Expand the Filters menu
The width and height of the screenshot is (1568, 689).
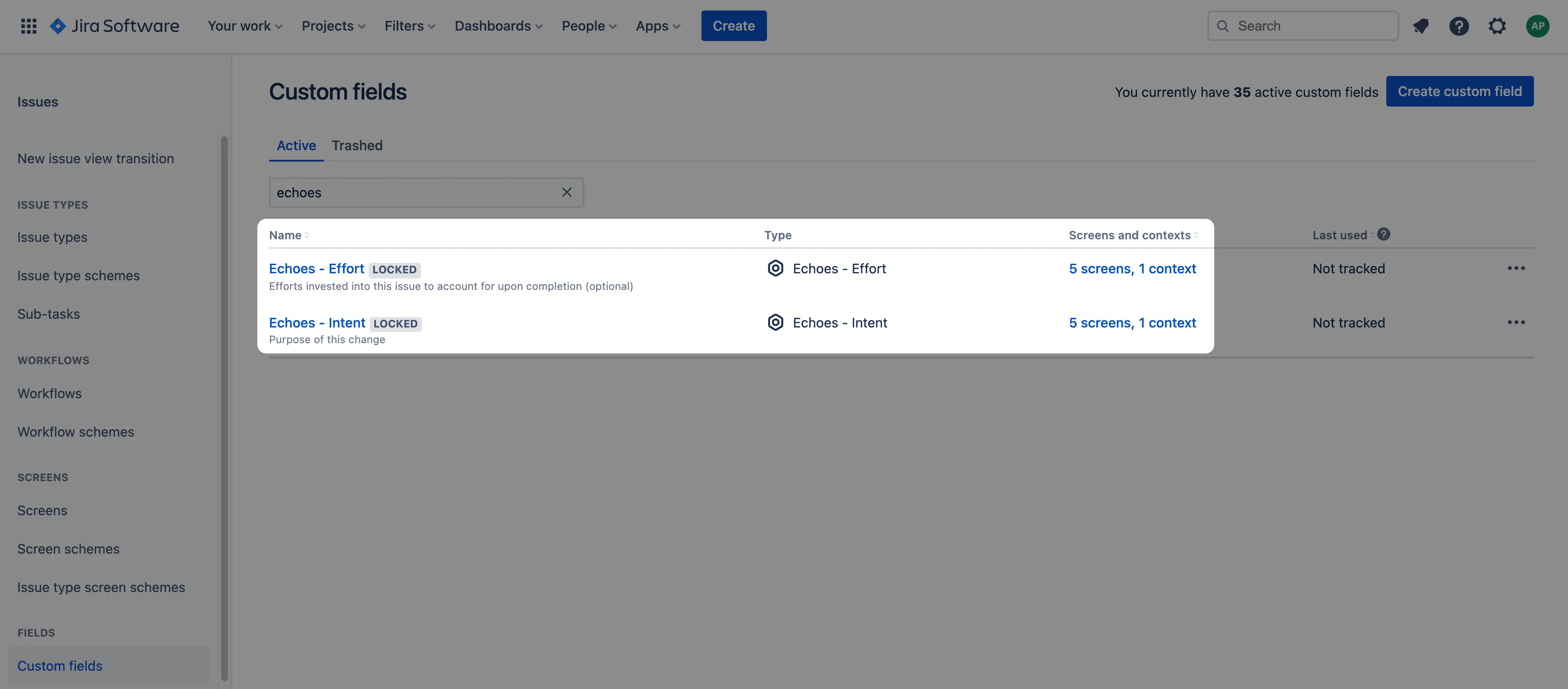410,26
